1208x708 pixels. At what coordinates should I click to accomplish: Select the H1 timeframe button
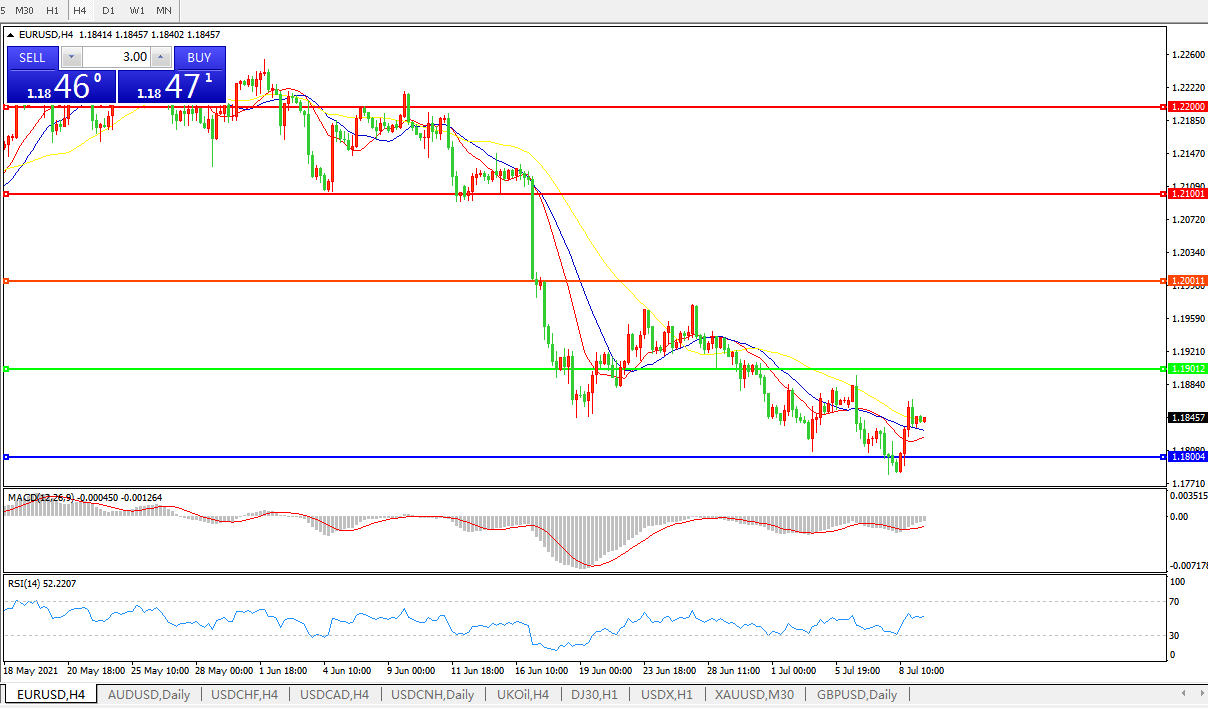click(x=52, y=10)
